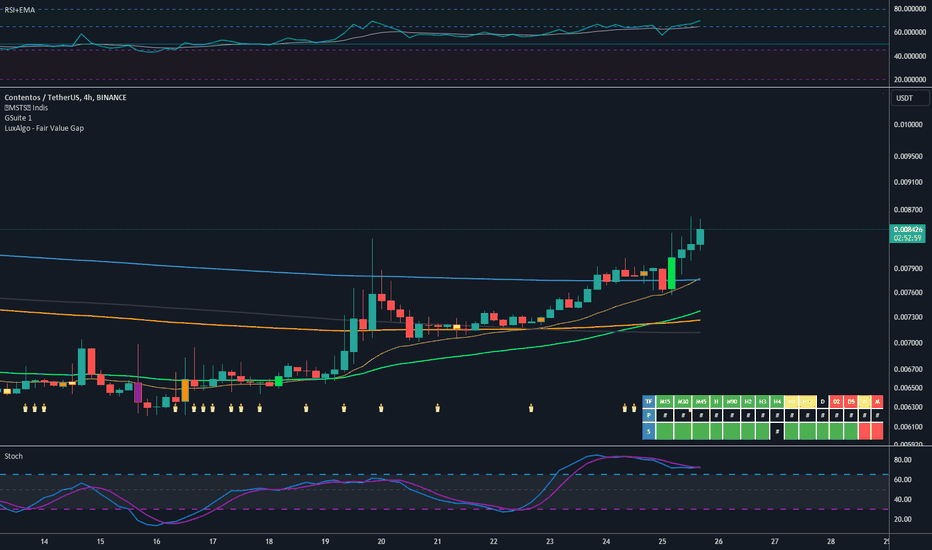Click the 0.008700 price axis label

[908, 210]
